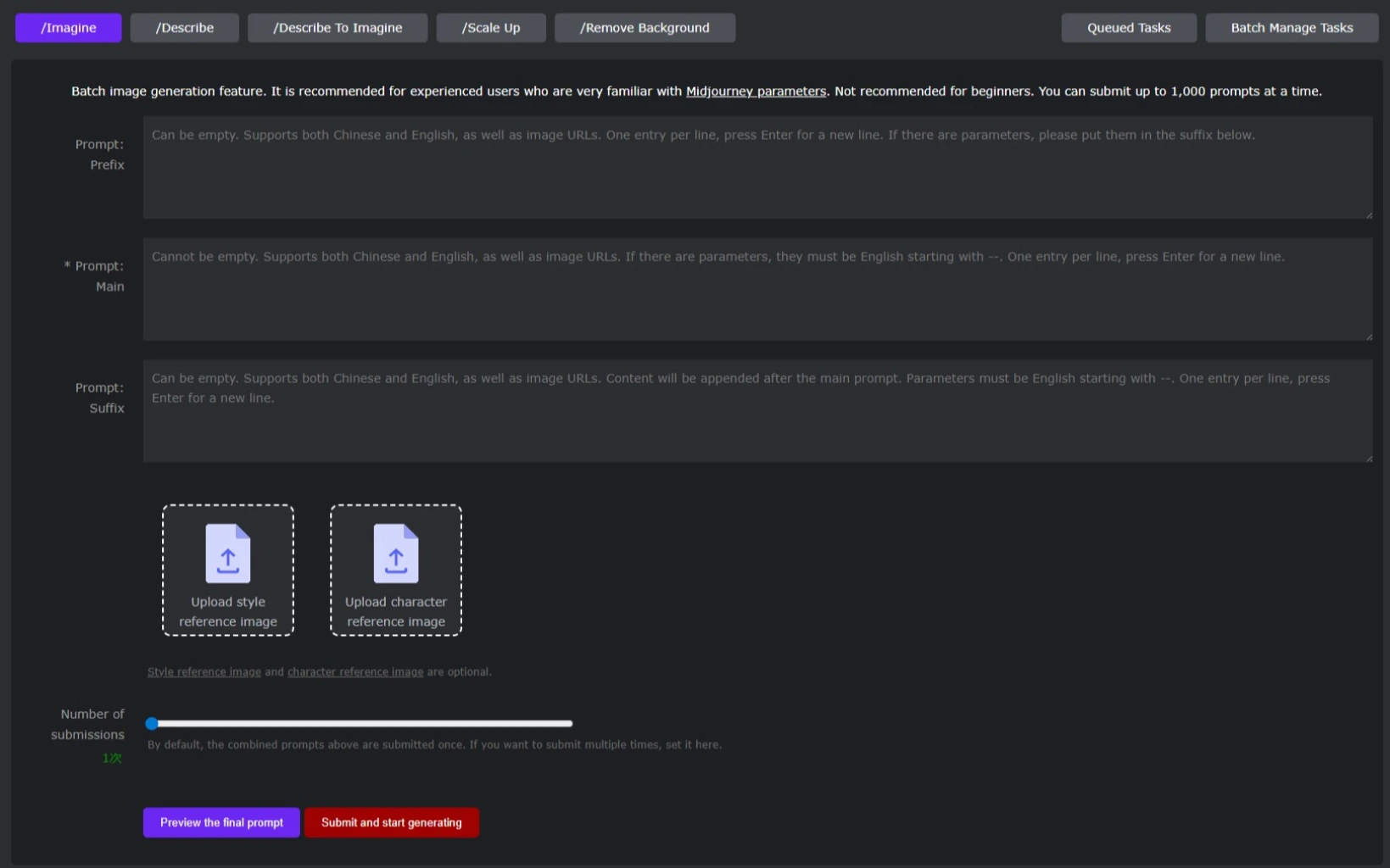The image size is (1390, 868).
Task: Open Batch Manage Tasks
Action: (x=1292, y=28)
